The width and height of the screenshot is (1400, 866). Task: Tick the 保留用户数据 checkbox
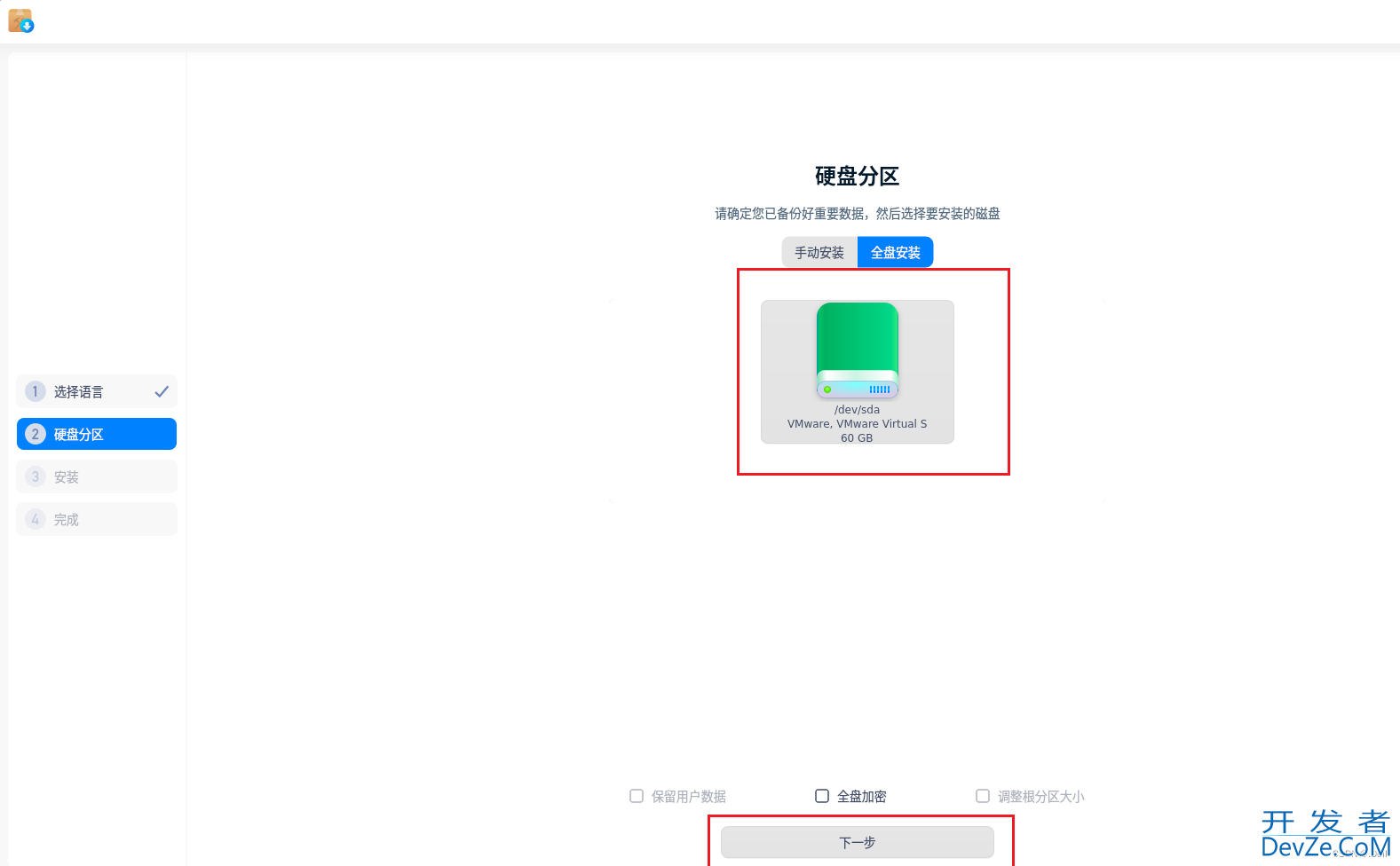coord(637,796)
